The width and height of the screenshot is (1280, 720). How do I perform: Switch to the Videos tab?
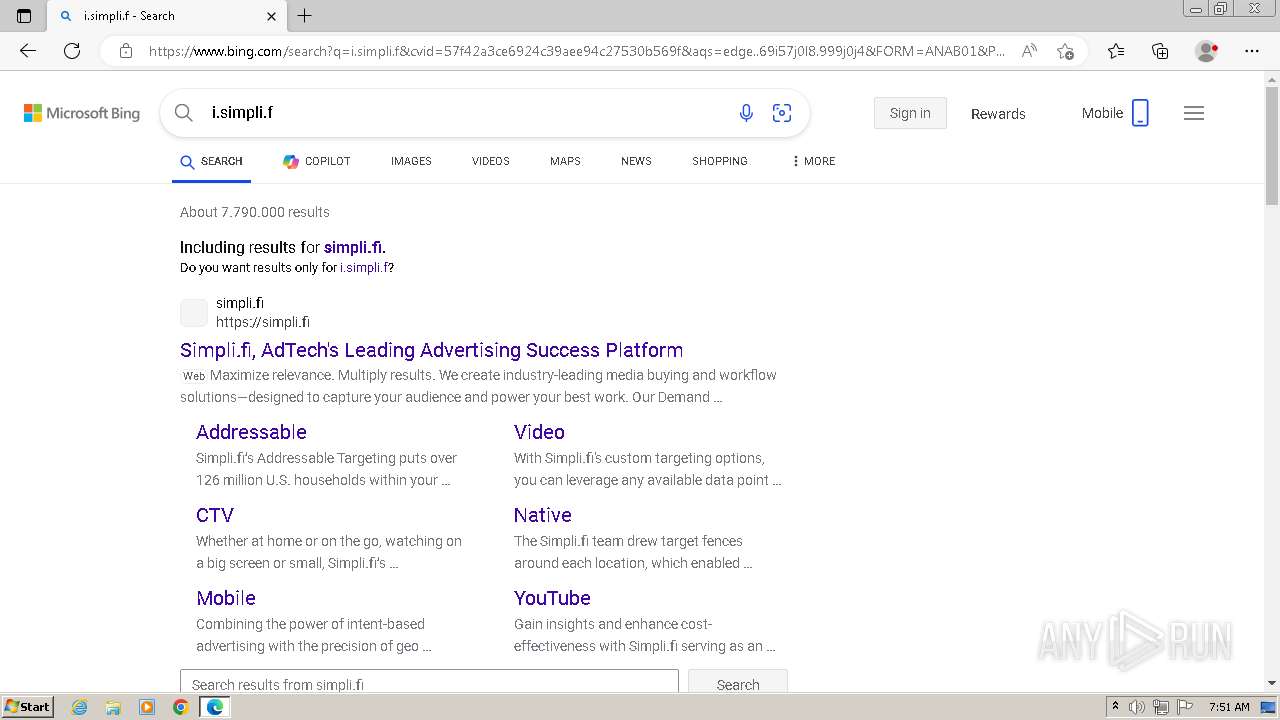491,161
